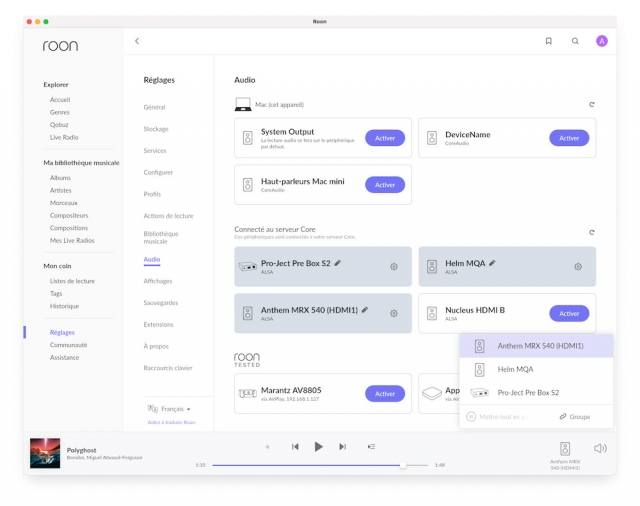Open Extensions settings tab

(x=158, y=324)
